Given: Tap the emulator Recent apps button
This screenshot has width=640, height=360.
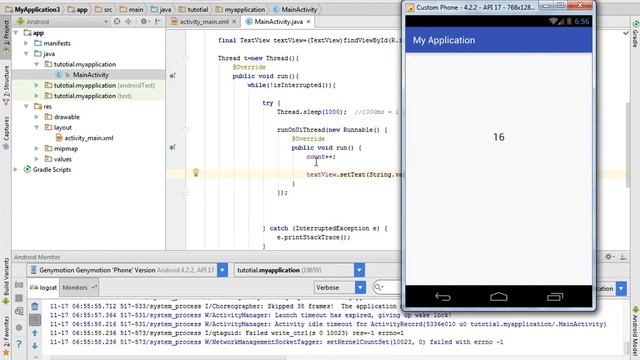Looking at the screenshot, I should pos(555,297).
